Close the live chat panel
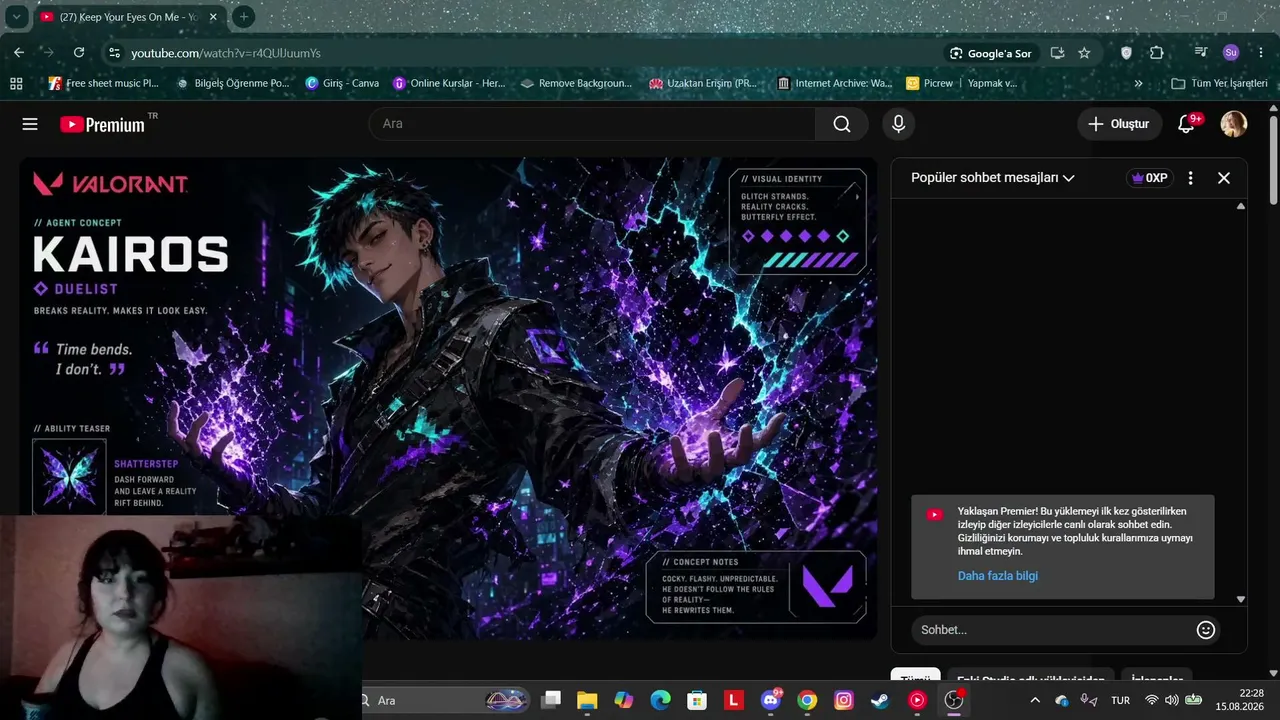The image size is (1280, 720). coord(1224,178)
